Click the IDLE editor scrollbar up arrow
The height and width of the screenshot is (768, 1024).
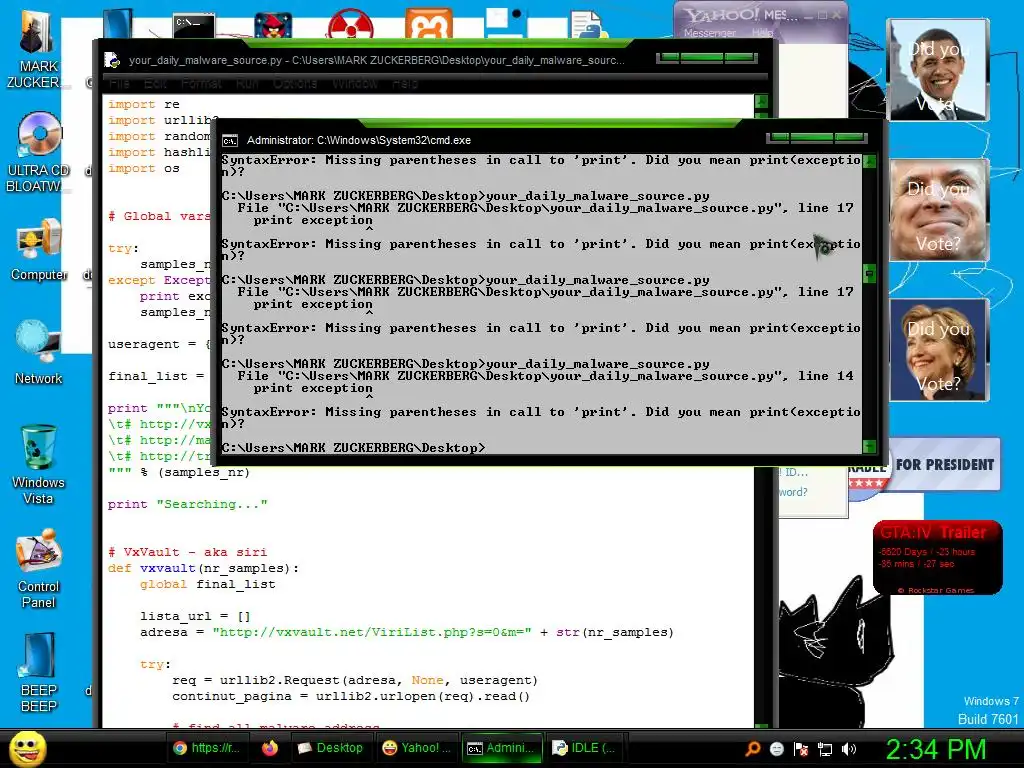pyautogui.click(x=761, y=102)
